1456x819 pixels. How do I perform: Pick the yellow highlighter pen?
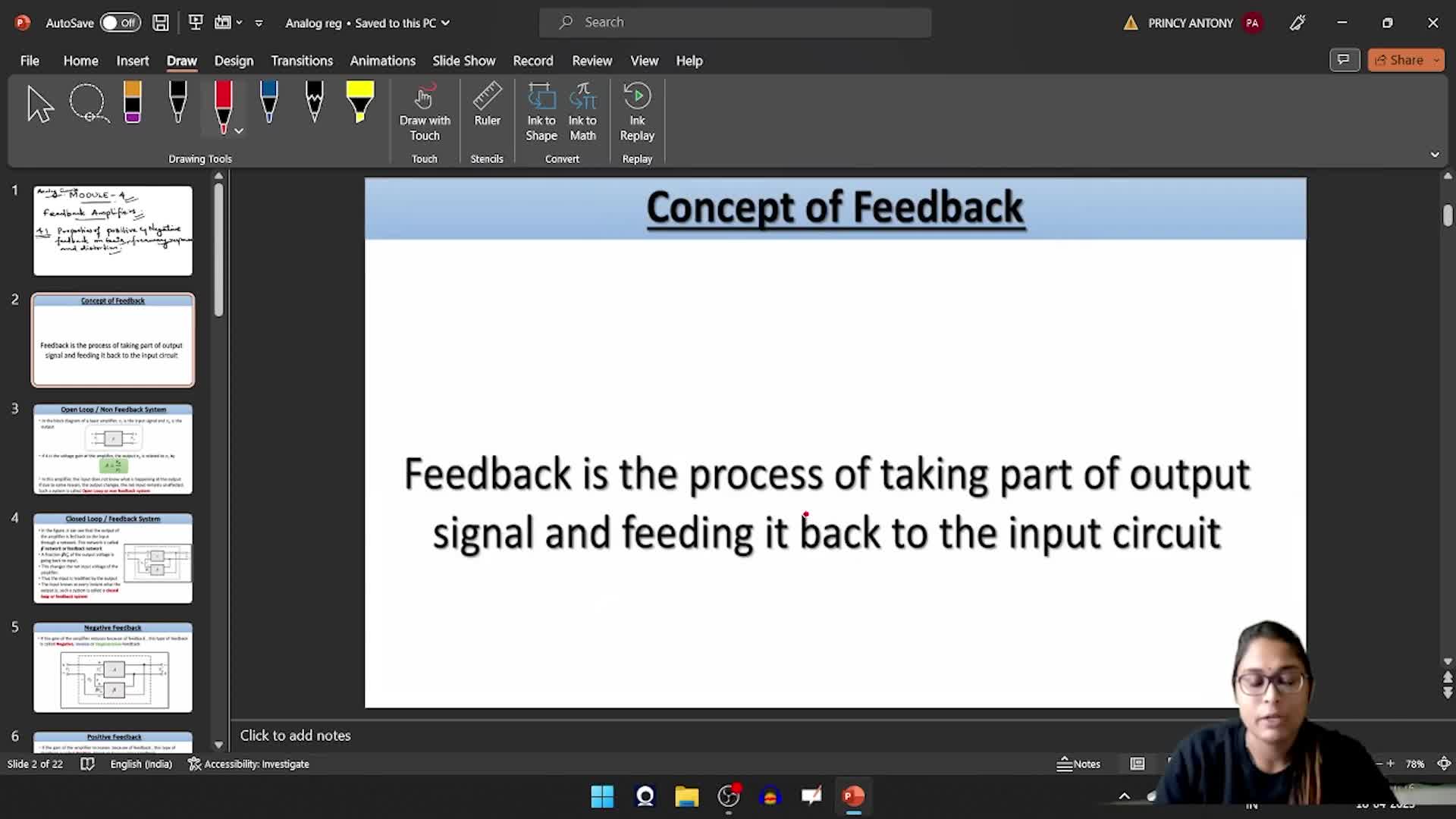(359, 103)
